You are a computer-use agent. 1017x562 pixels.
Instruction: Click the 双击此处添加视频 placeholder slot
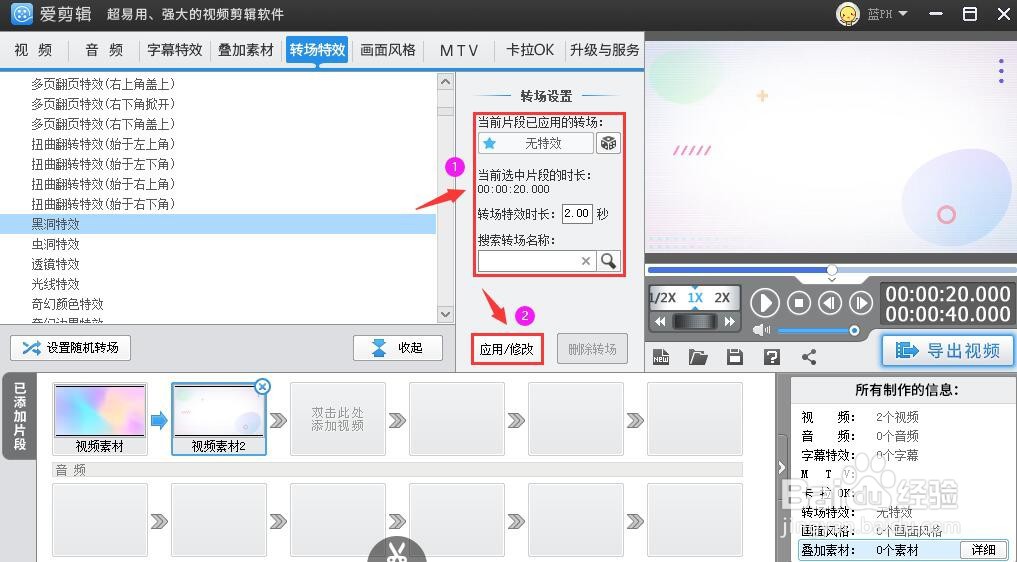pos(337,419)
